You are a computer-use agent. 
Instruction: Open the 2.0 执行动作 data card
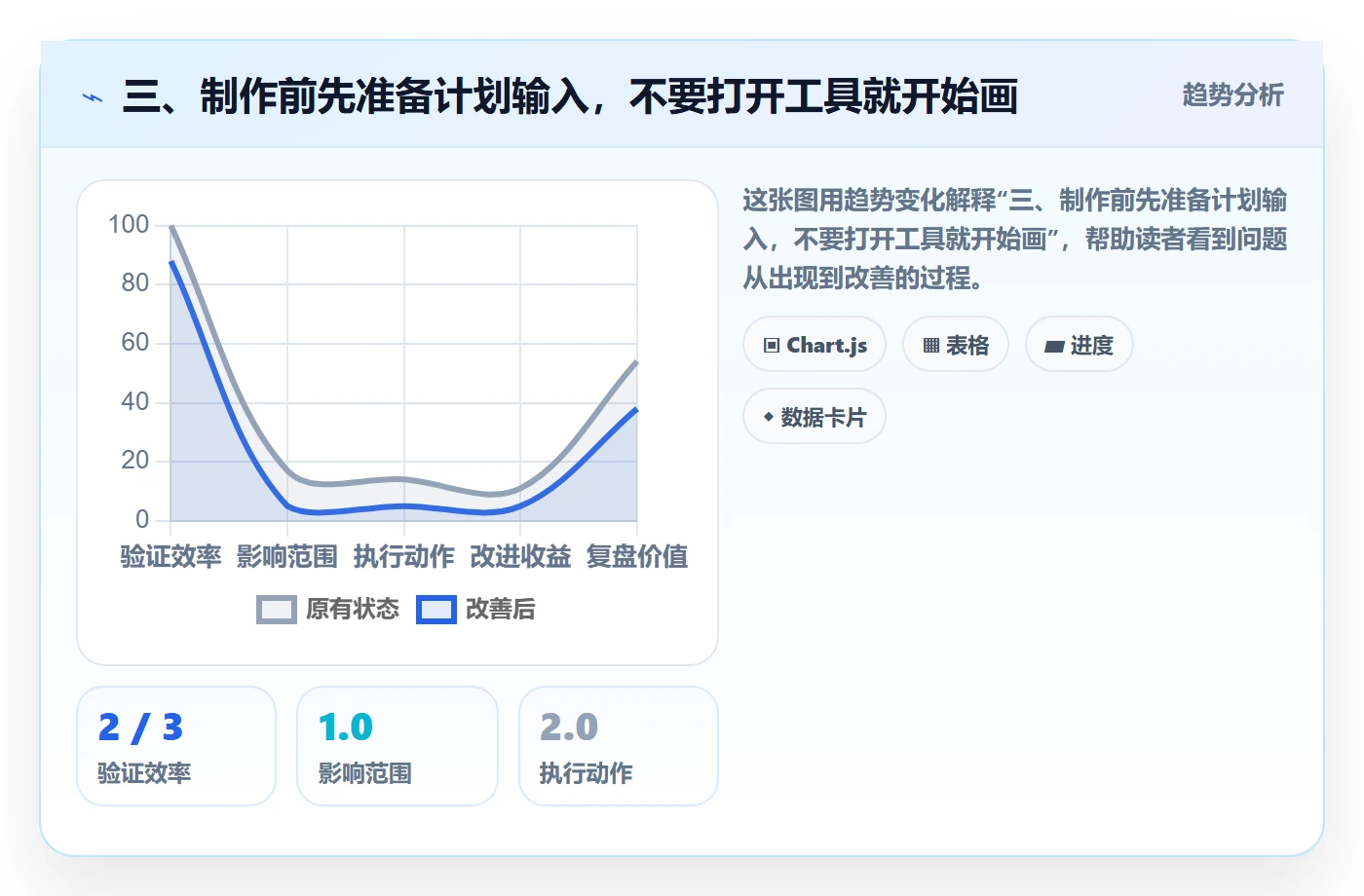[619, 746]
